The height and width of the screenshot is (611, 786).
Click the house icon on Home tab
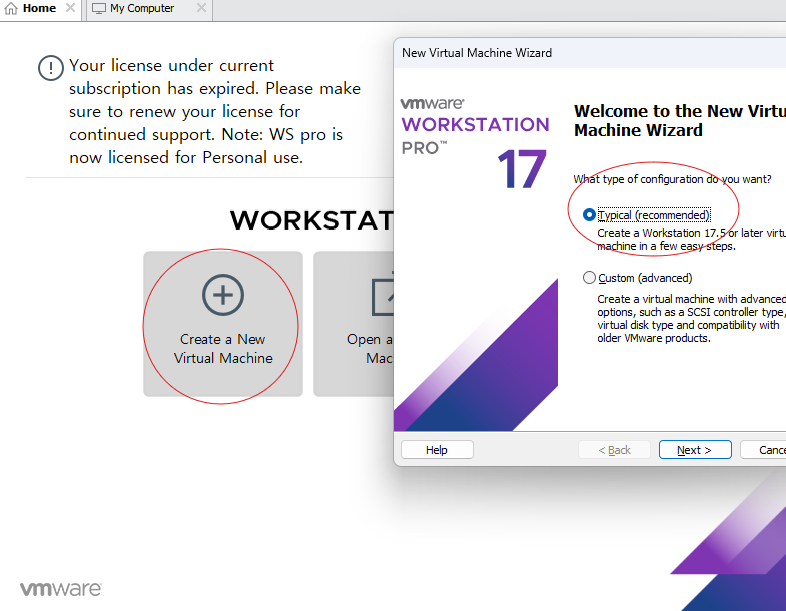click(x=11, y=9)
